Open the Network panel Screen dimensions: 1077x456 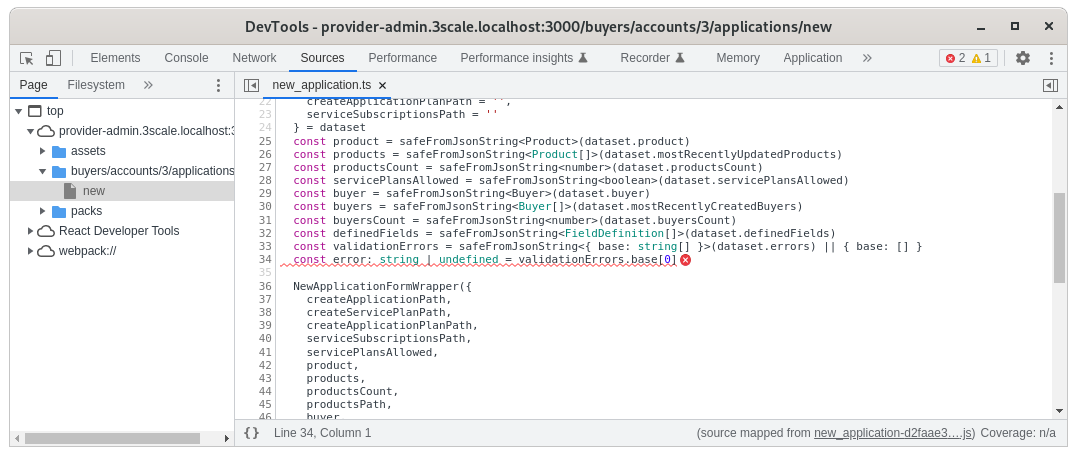pyautogui.click(x=254, y=58)
